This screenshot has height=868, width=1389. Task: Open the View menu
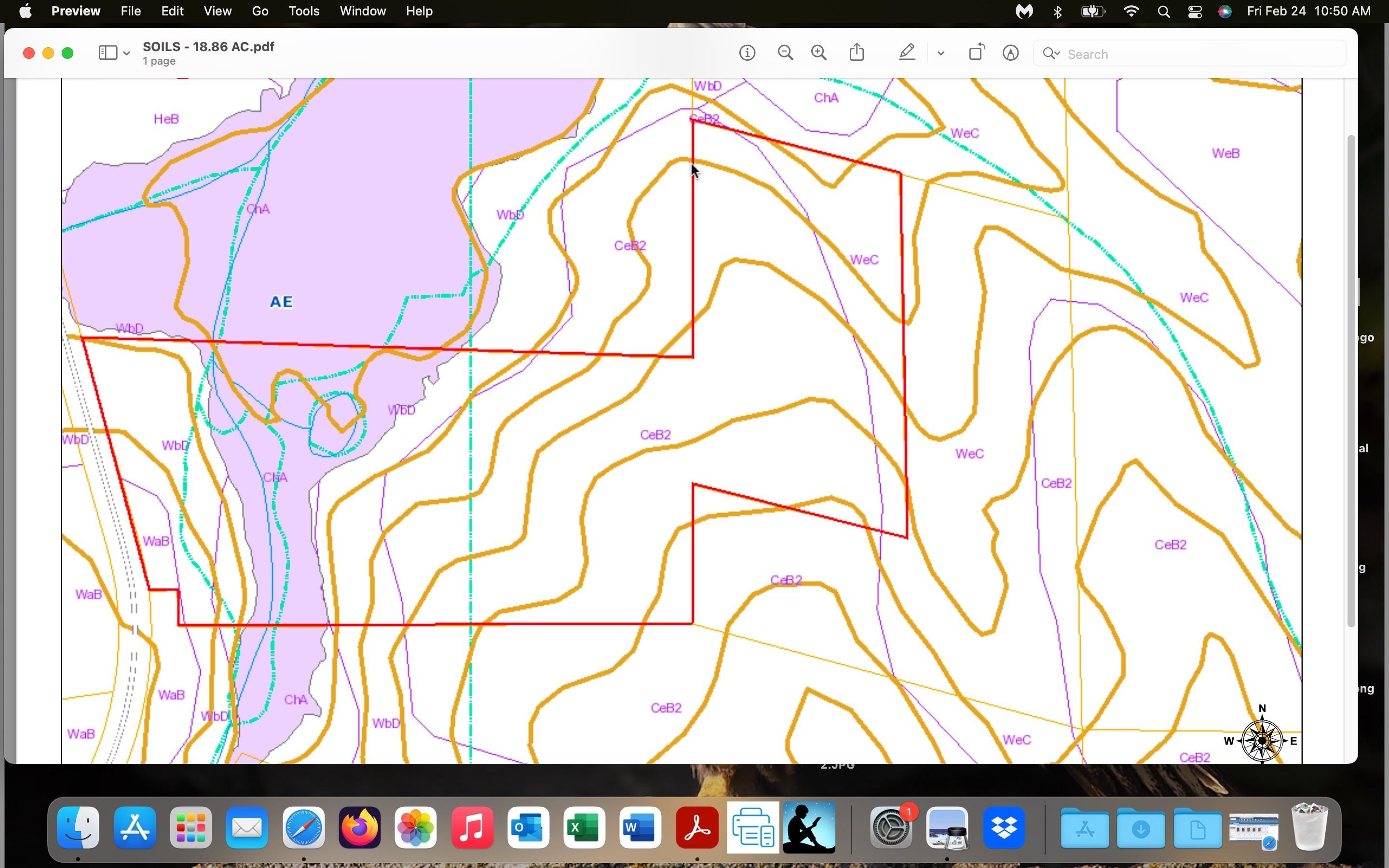click(218, 11)
